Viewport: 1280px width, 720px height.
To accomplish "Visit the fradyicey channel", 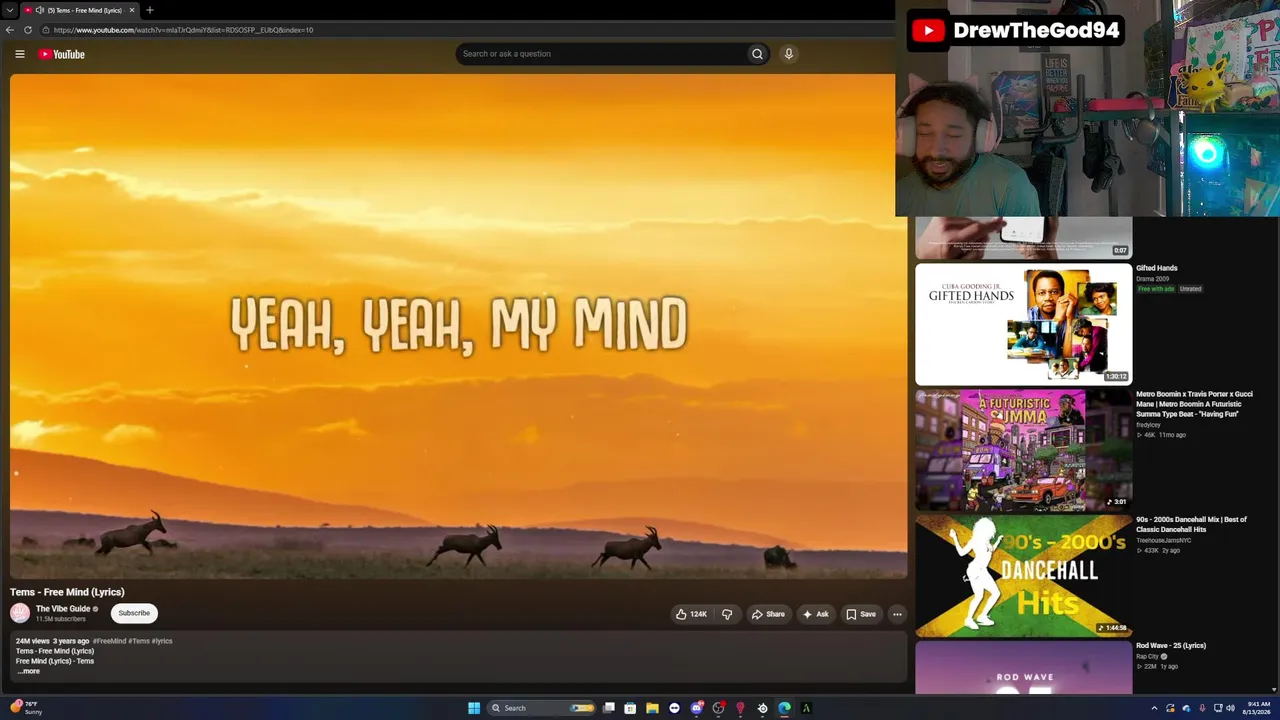I will (x=1148, y=425).
